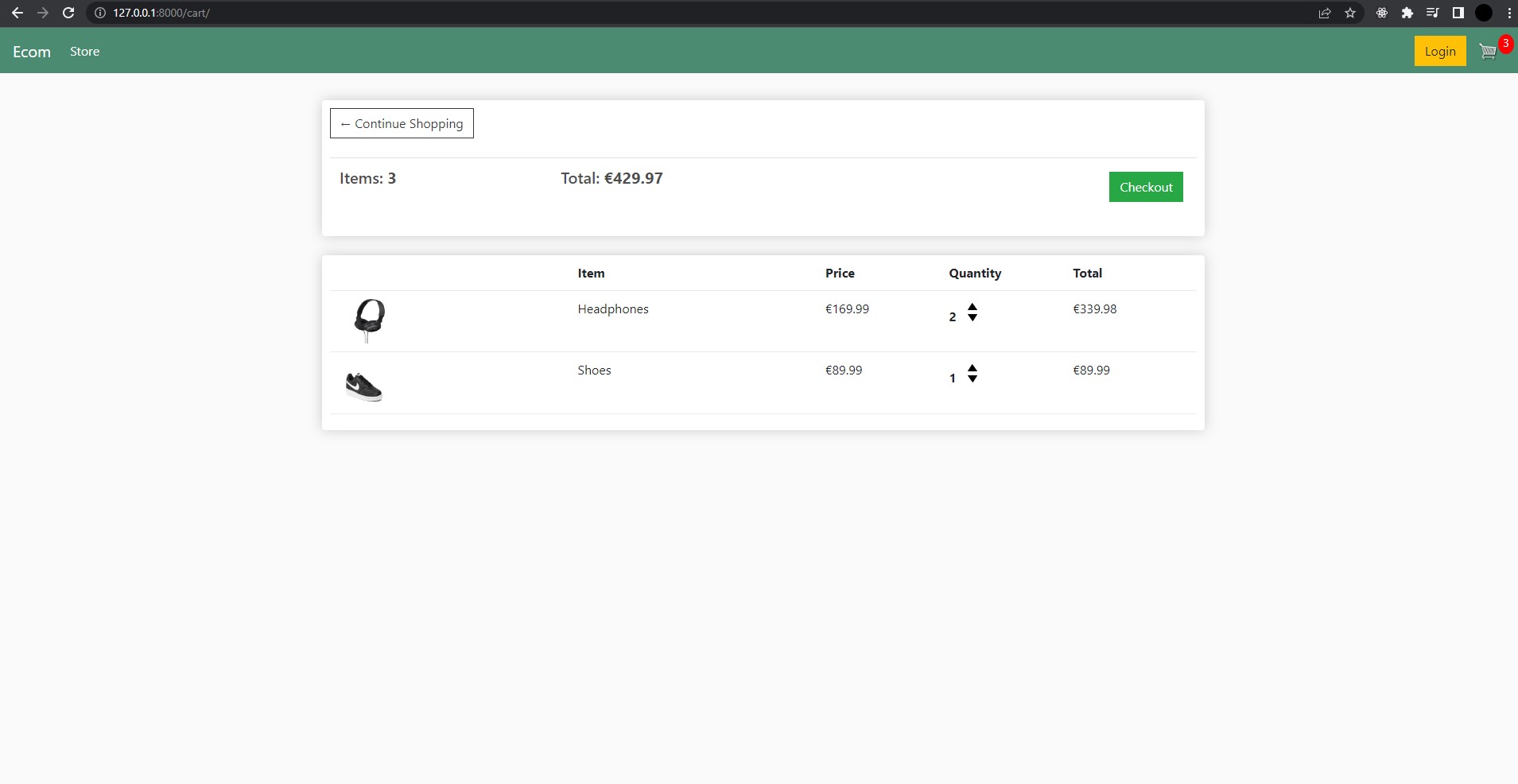Bookmark this page with the star icon
1518x784 pixels.
1349,13
